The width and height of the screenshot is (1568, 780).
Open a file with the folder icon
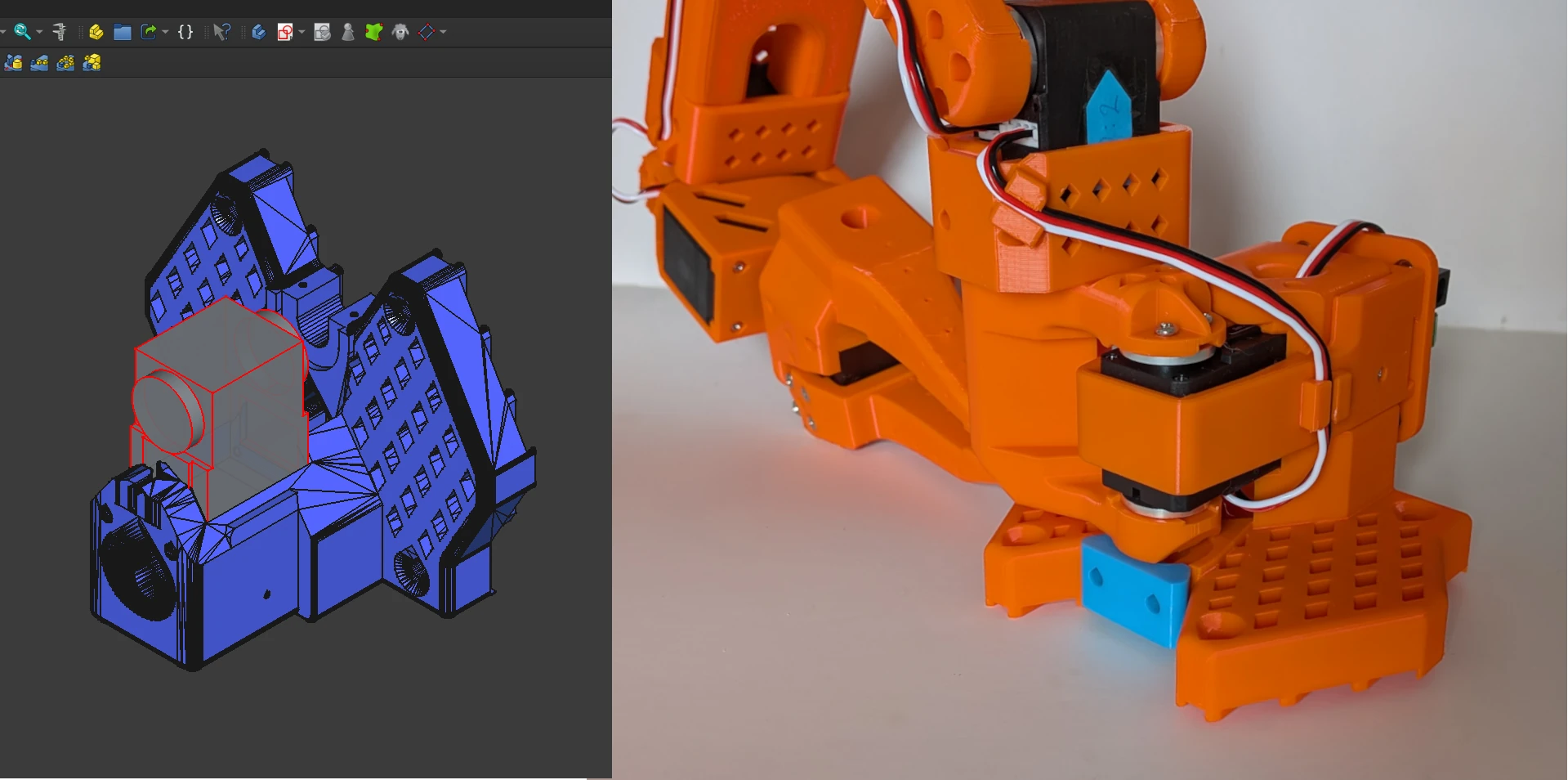pyautogui.click(x=122, y=32)
